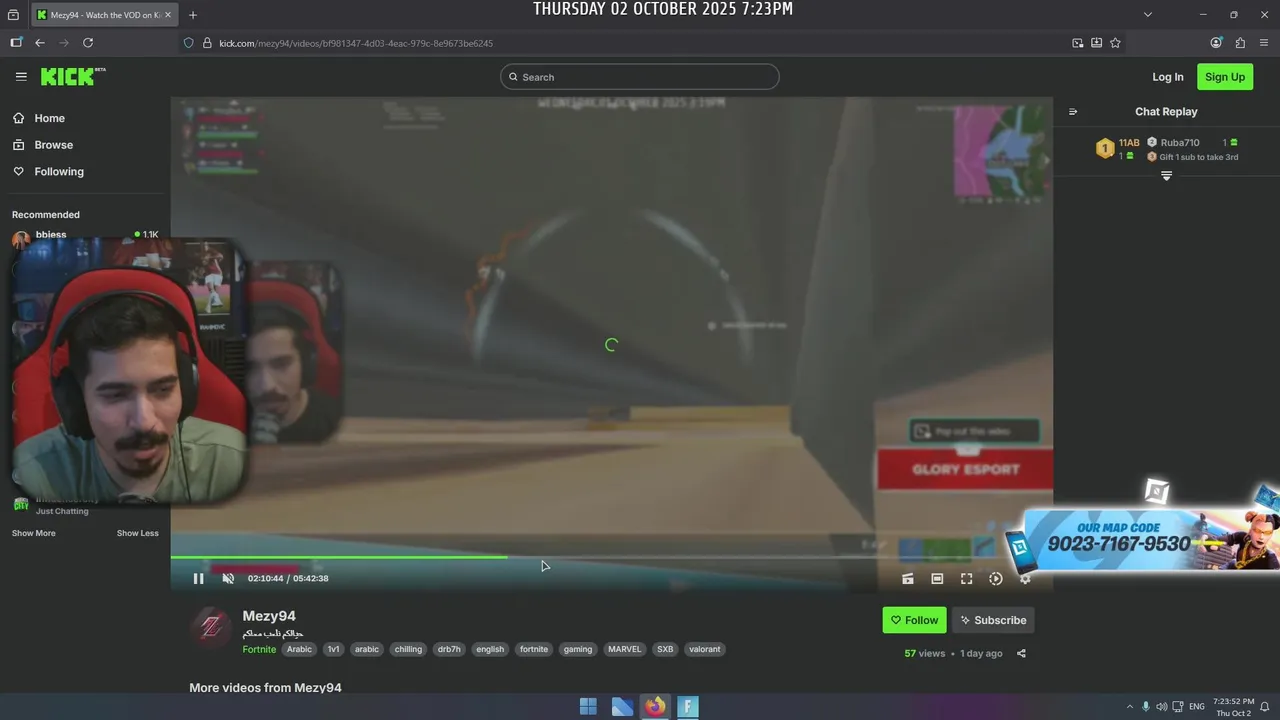
Task: Click the install/save page icon in address bar
Action: [1096, 43]
